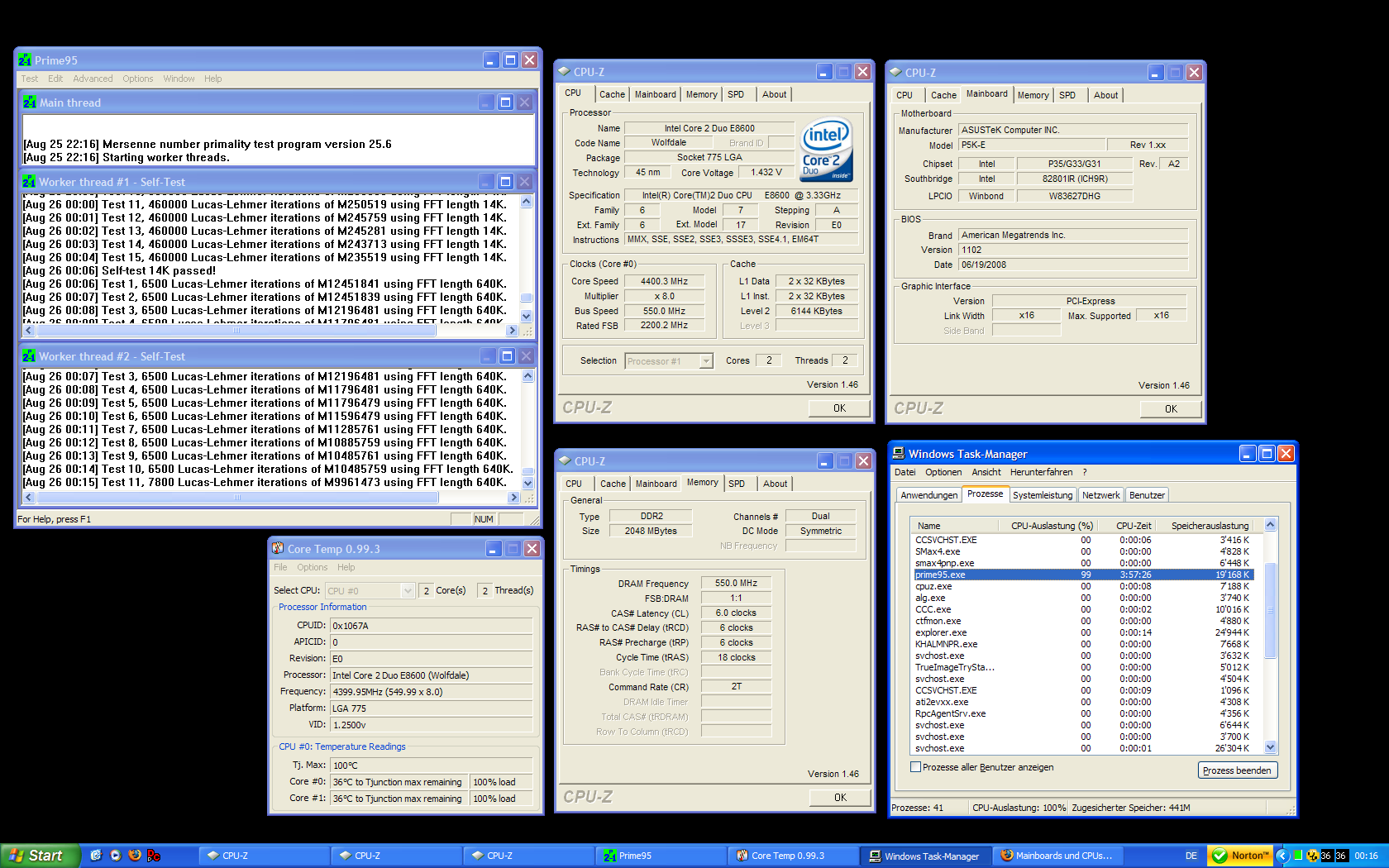Open the Herunterfahren menu in Task-Manager

click(1041, 472)
